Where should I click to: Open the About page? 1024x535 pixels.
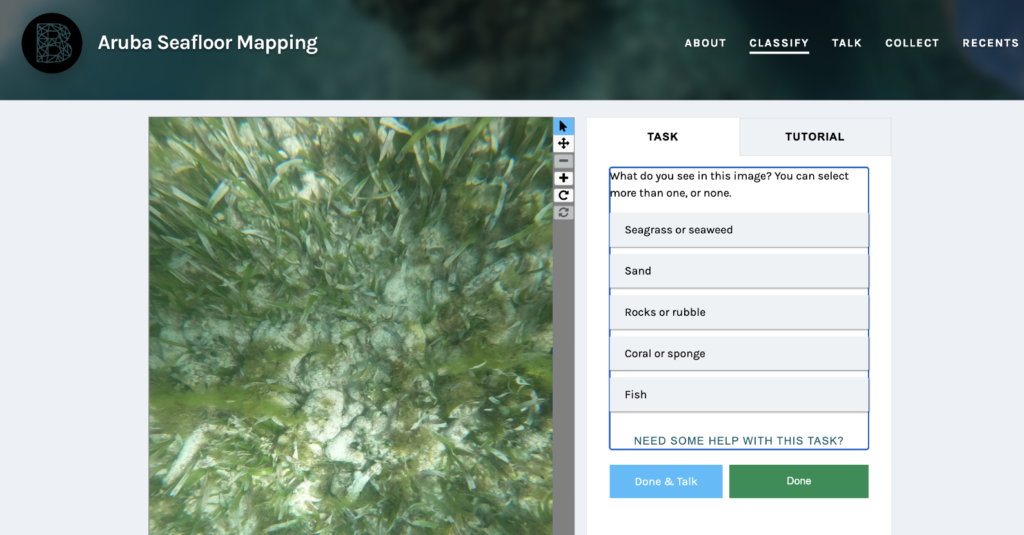tap(705, 43)
